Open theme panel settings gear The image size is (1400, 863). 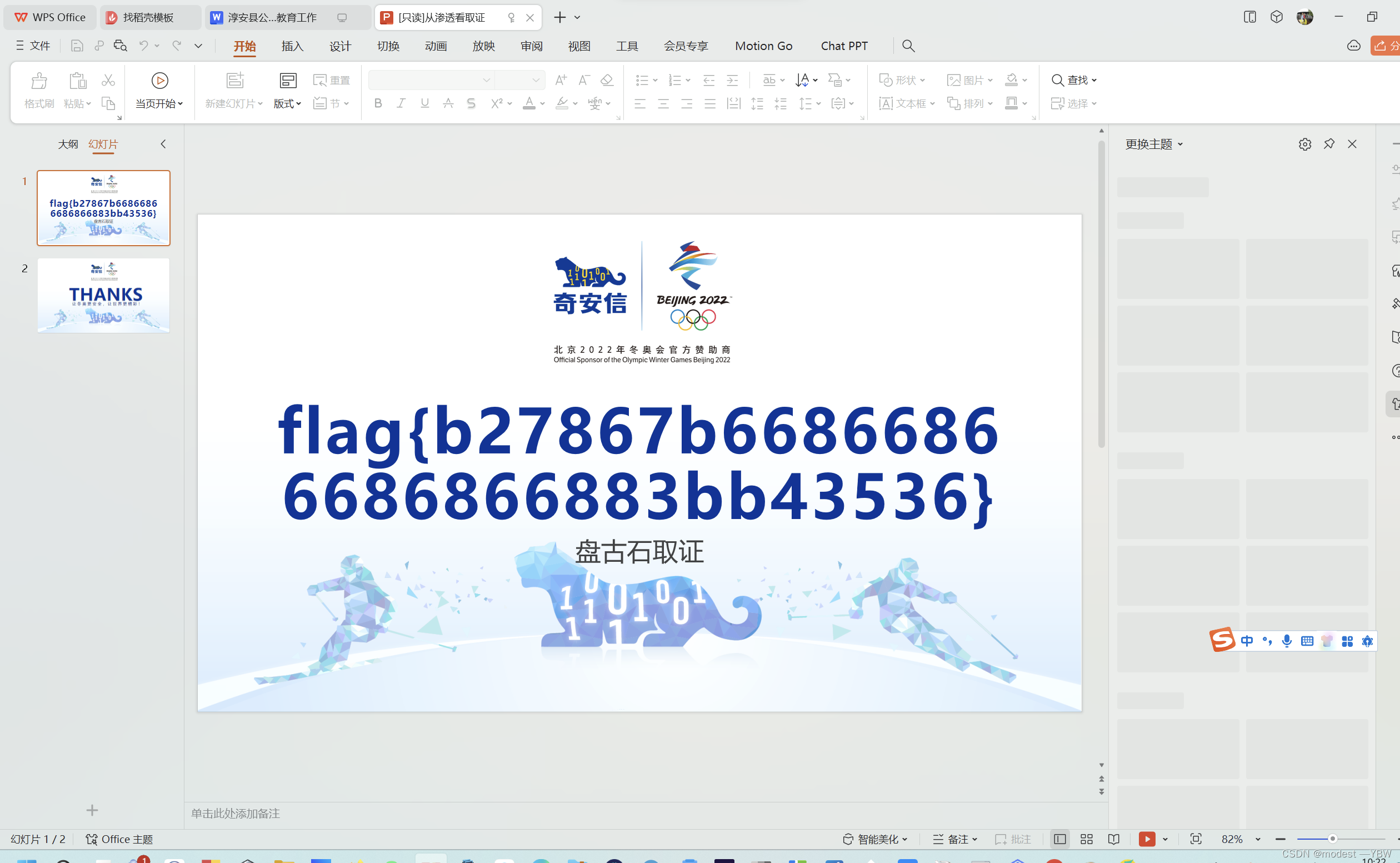tap(1305, 144)
